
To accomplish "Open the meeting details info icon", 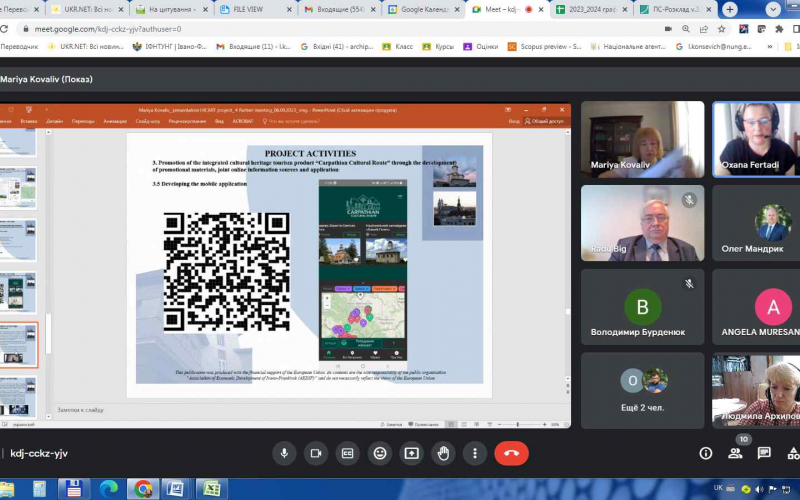I will [706, 453].
